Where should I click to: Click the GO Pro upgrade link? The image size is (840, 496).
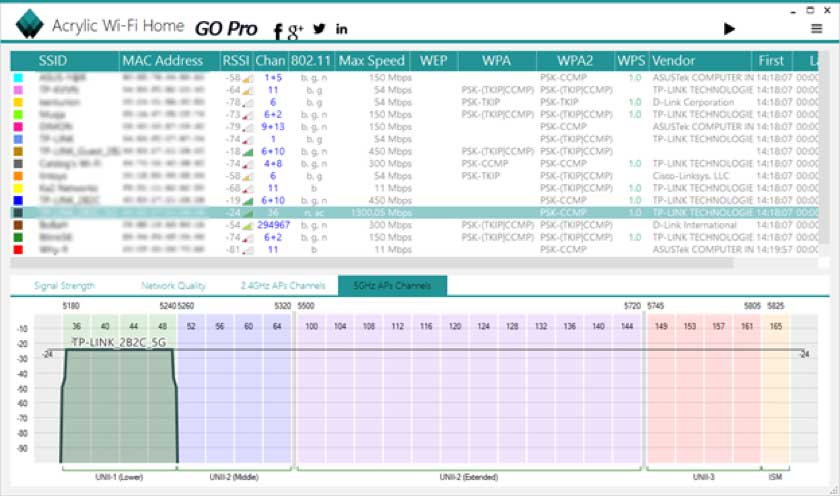coord(226,29)
